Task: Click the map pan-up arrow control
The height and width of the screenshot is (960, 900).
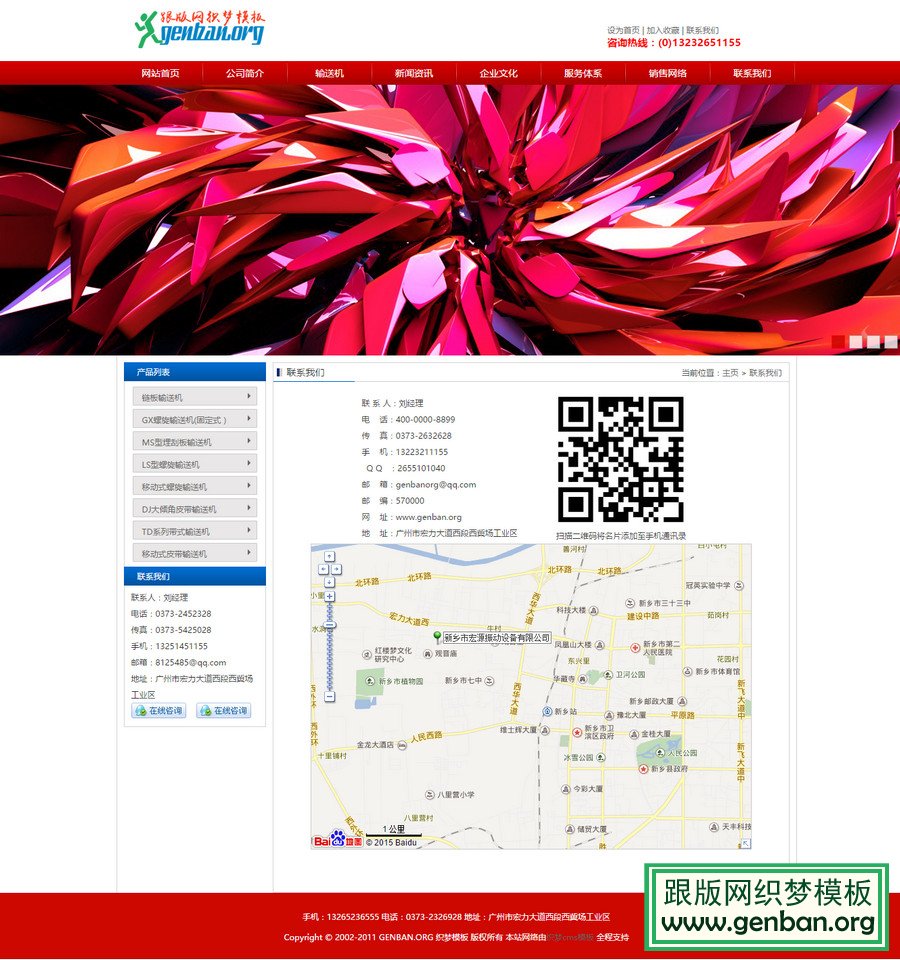Action: click(330, 556)
